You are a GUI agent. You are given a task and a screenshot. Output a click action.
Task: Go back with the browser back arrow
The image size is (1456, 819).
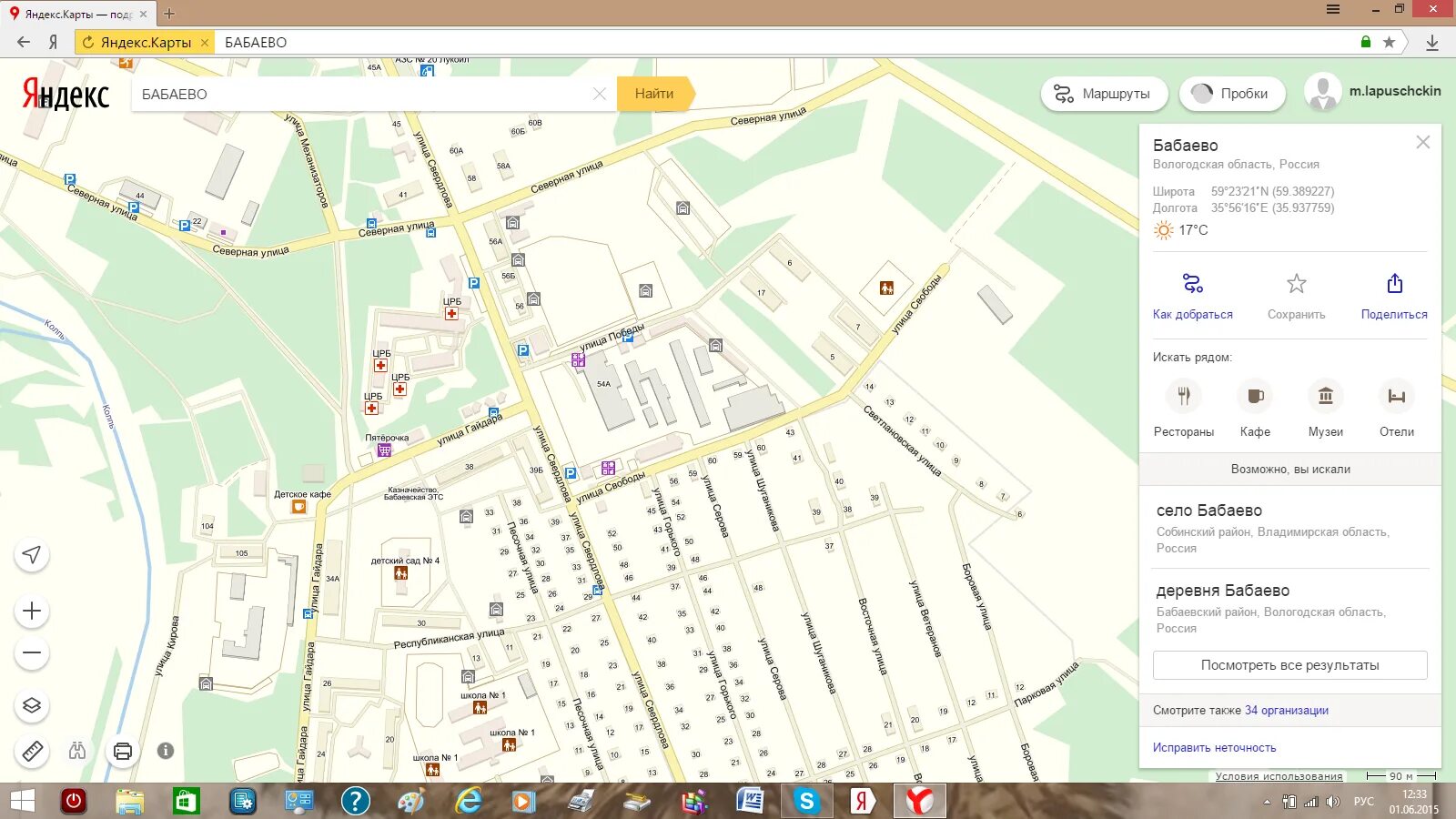(x=24, y=42)
